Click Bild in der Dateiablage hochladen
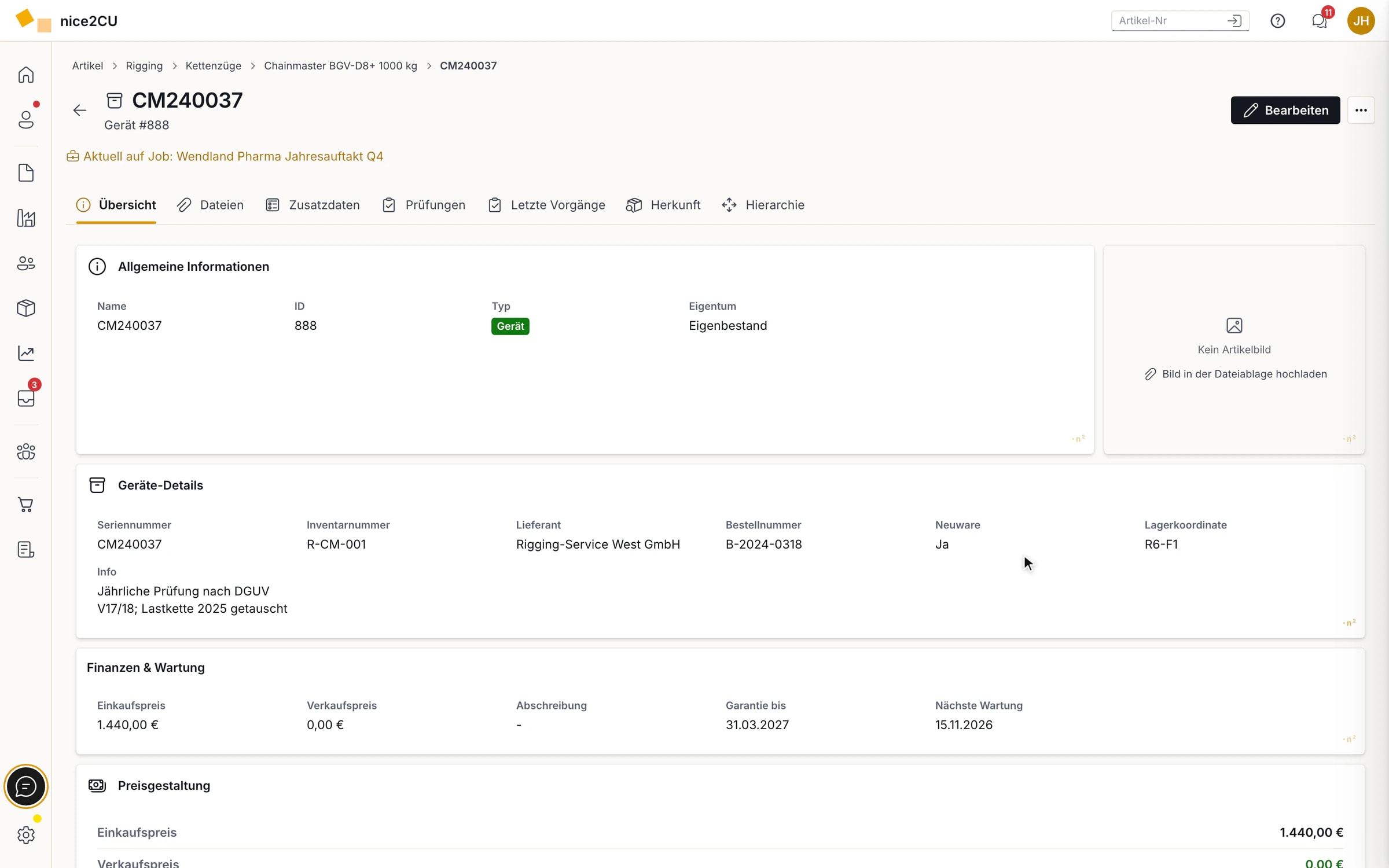Viewport: 1389px width, 868px height. click(x=1236, y=374)
